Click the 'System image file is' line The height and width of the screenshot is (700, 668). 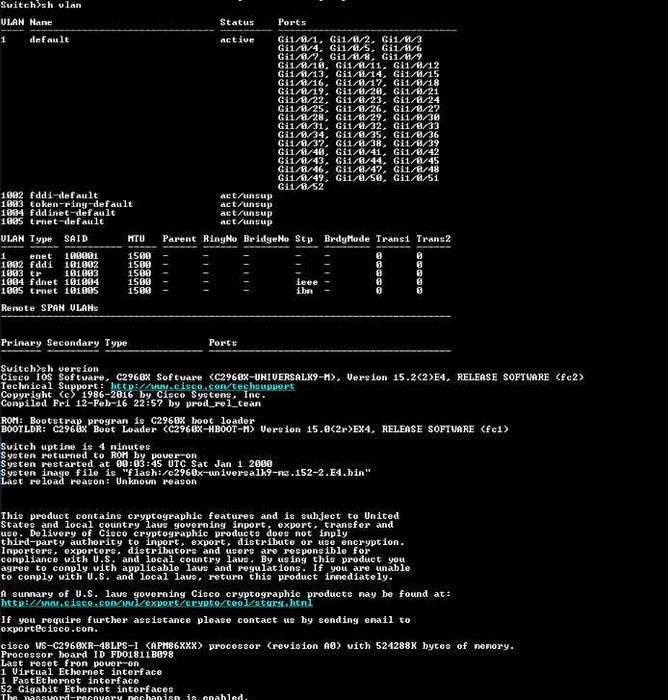[186, 473]
